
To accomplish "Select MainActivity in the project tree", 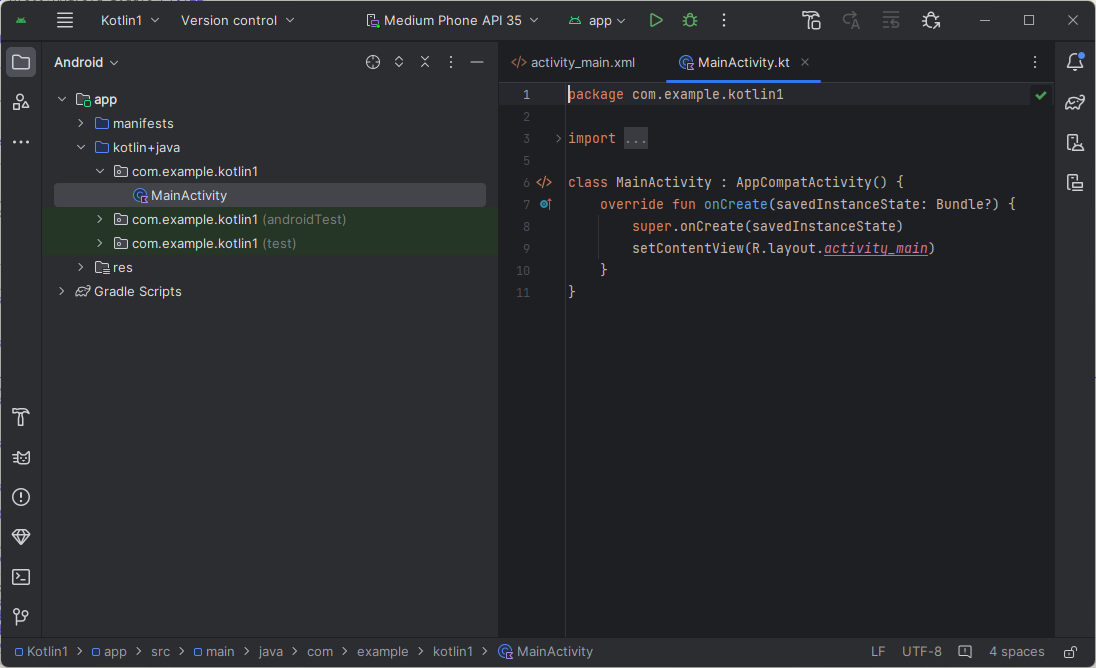I will click(x=189, y=196).
